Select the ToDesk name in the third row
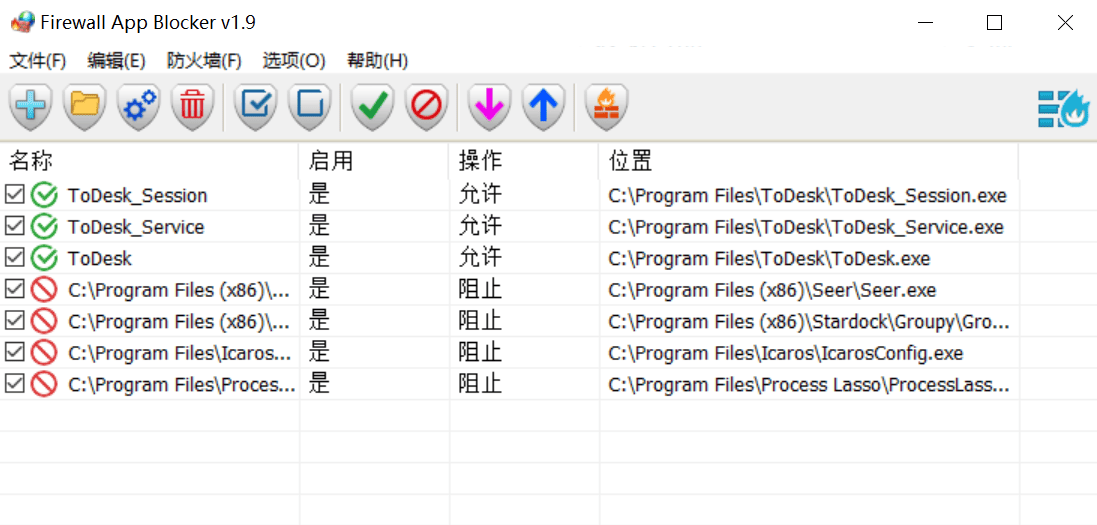The image size is (1097, 525). point(99,259)
